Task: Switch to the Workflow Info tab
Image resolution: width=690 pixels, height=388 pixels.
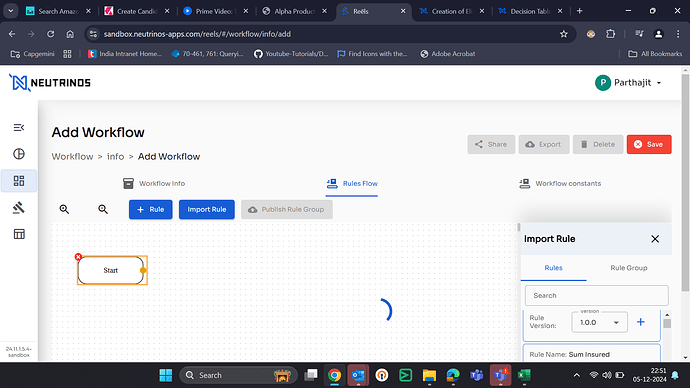Action: click(x=154, y=183)
